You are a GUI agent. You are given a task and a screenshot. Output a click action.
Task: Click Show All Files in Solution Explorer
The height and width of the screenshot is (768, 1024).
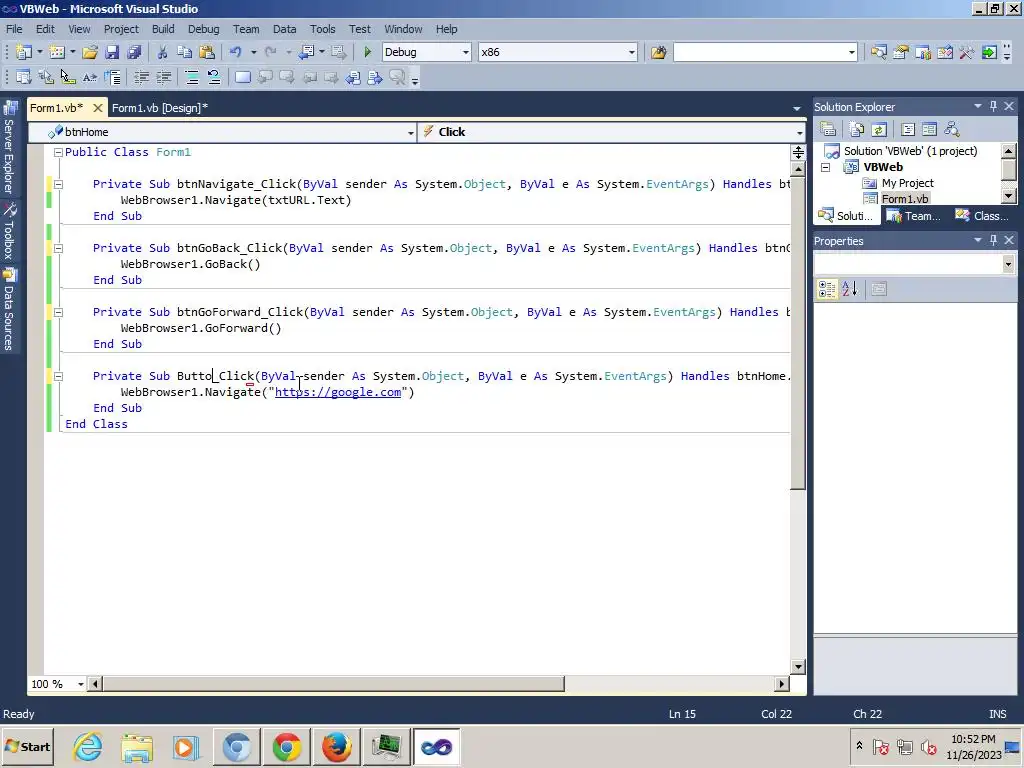(857, 129)
